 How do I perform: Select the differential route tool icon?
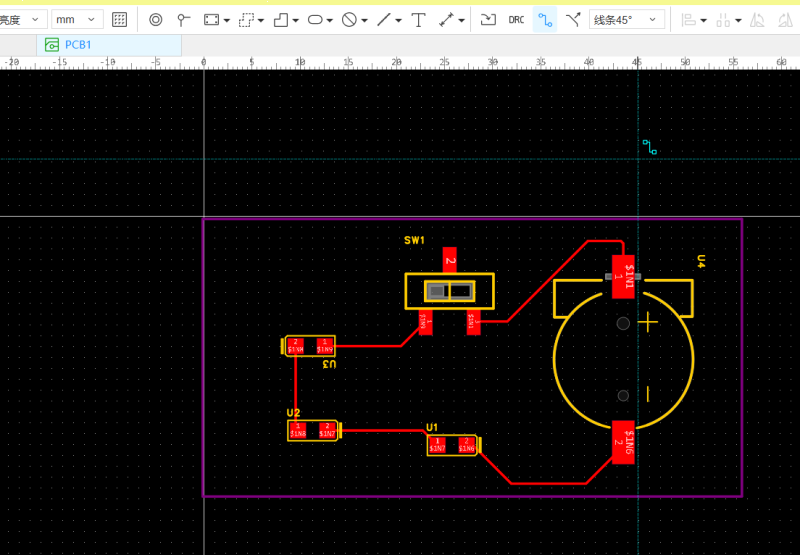(x=573, y=19)
